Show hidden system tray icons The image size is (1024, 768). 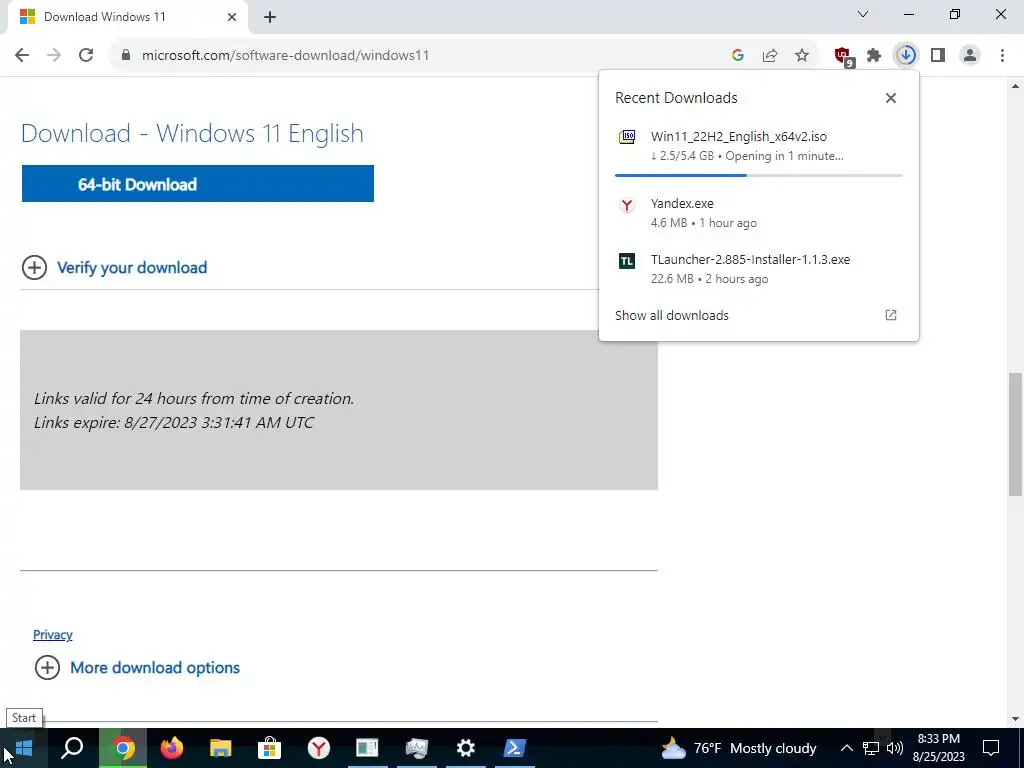click(x=846, y=748)
